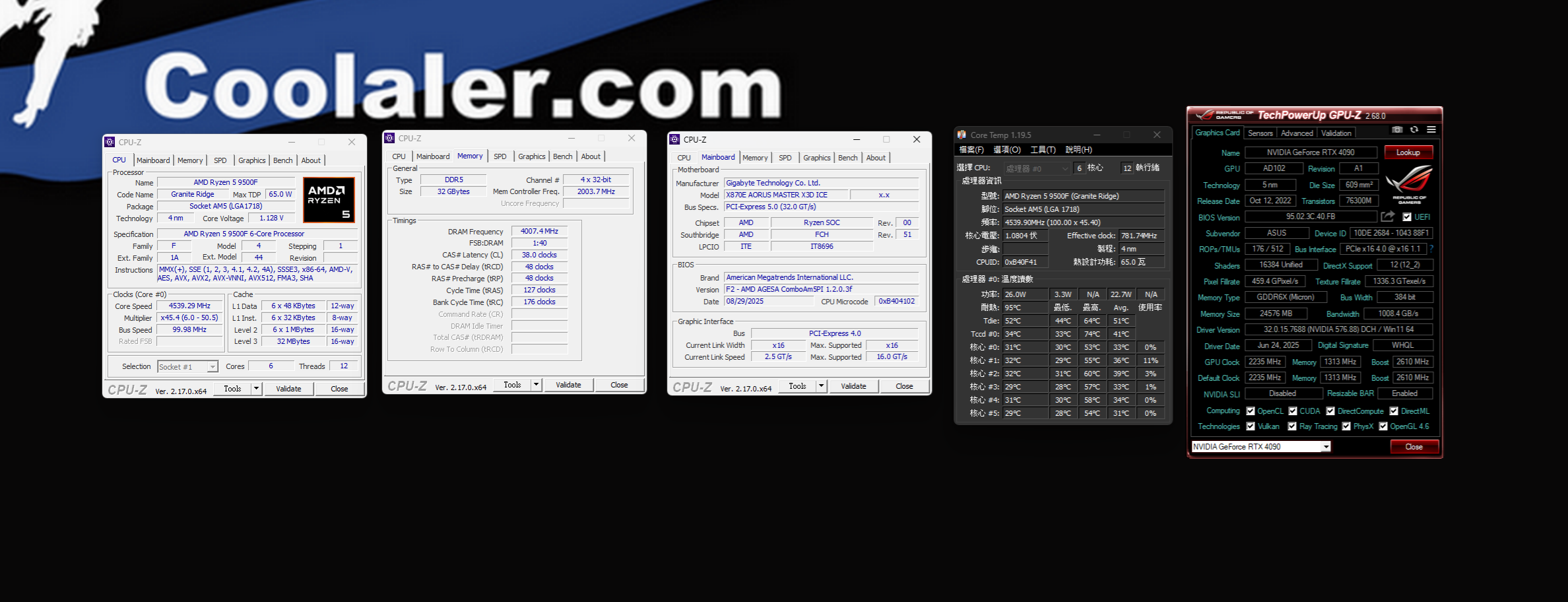Screen dimensions: 1568x602
Task: Open the 說明(H) menu in Core Temp
Action: [1078, 150]
